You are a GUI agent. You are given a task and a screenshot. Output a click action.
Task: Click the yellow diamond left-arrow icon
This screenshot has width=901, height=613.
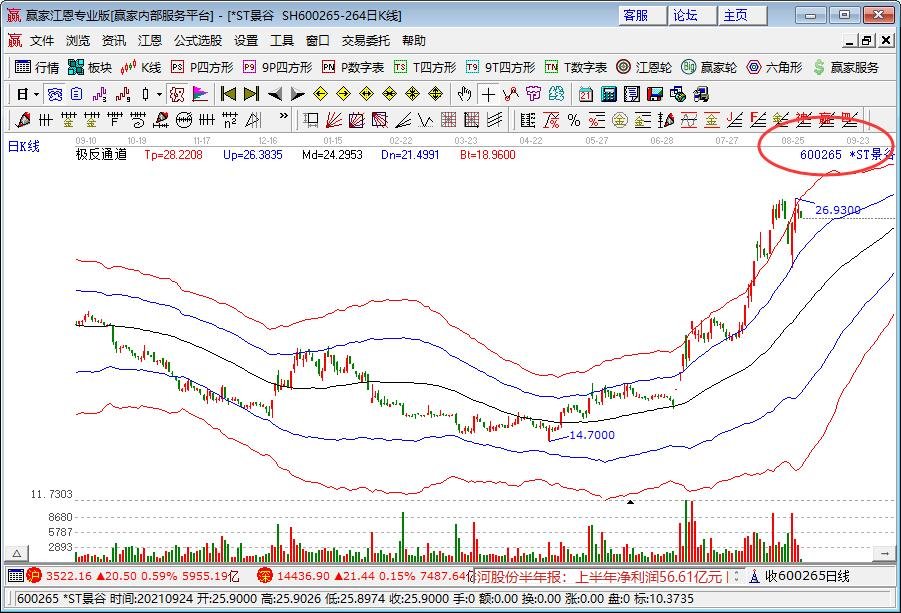pos(321,94)
